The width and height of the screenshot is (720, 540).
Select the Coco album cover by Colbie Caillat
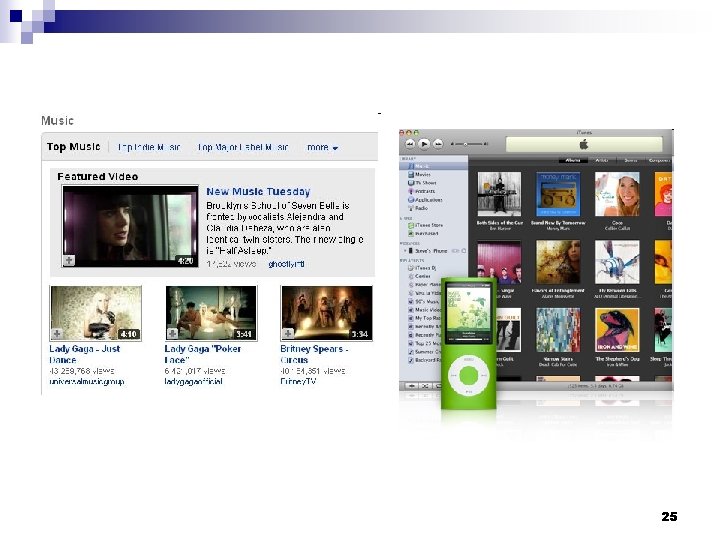[617, 194]
